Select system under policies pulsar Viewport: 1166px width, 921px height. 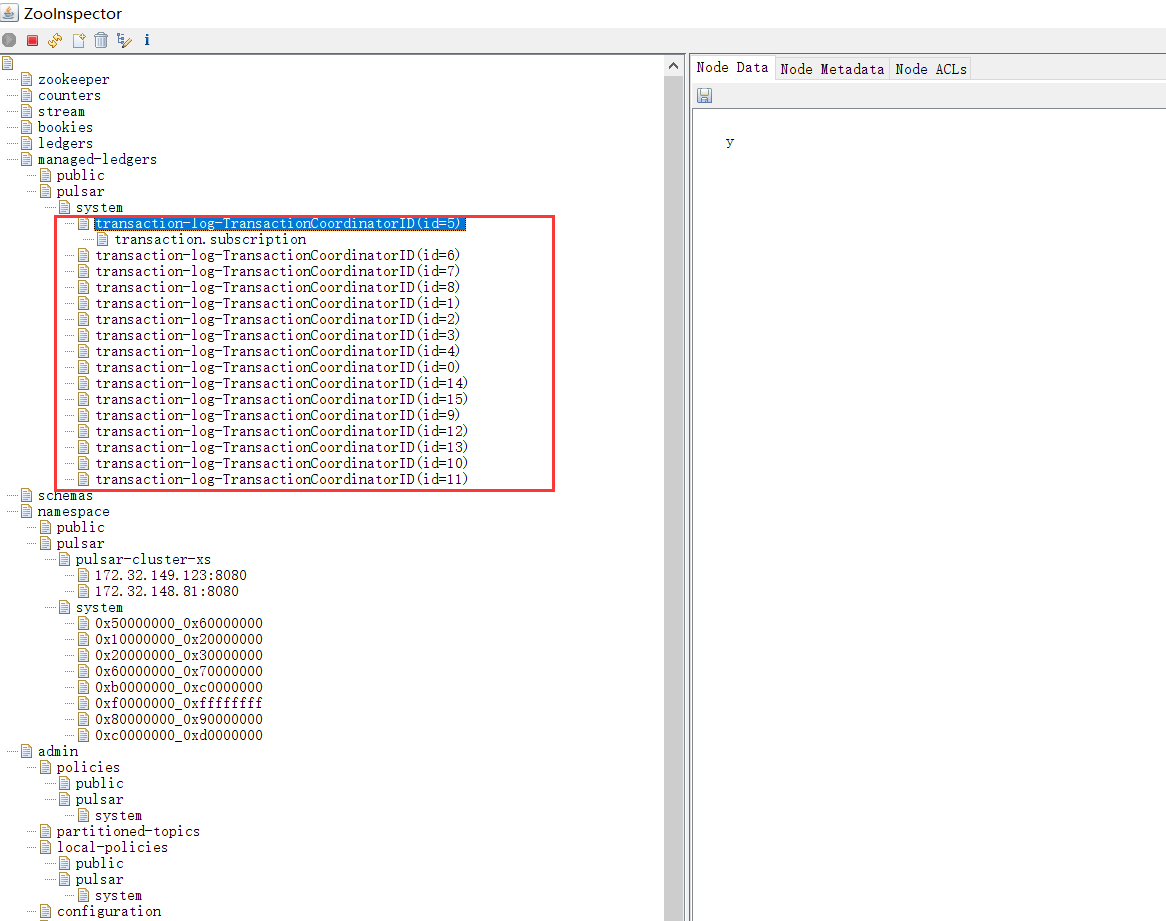(x=118, y=815)
